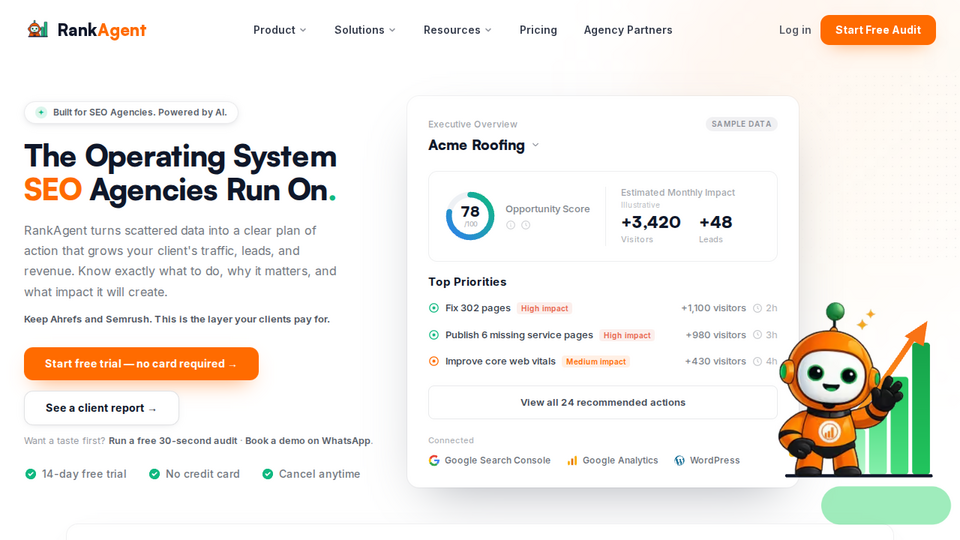Viewport: 960px width, 540px height.
Task: Click the +980 visitors text
Action: click(716, 335)
